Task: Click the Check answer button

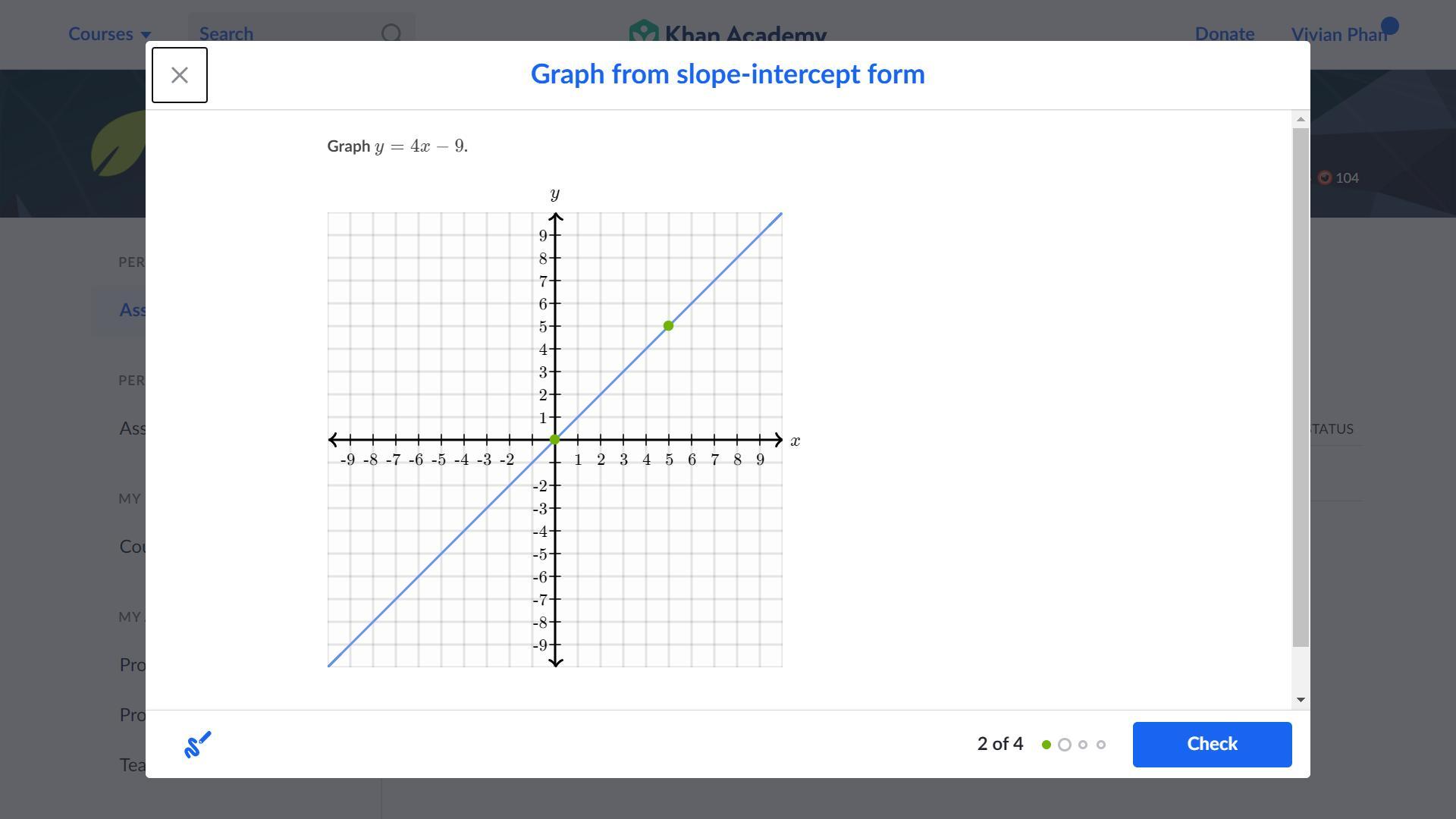Action: [x=1212, y=745]
